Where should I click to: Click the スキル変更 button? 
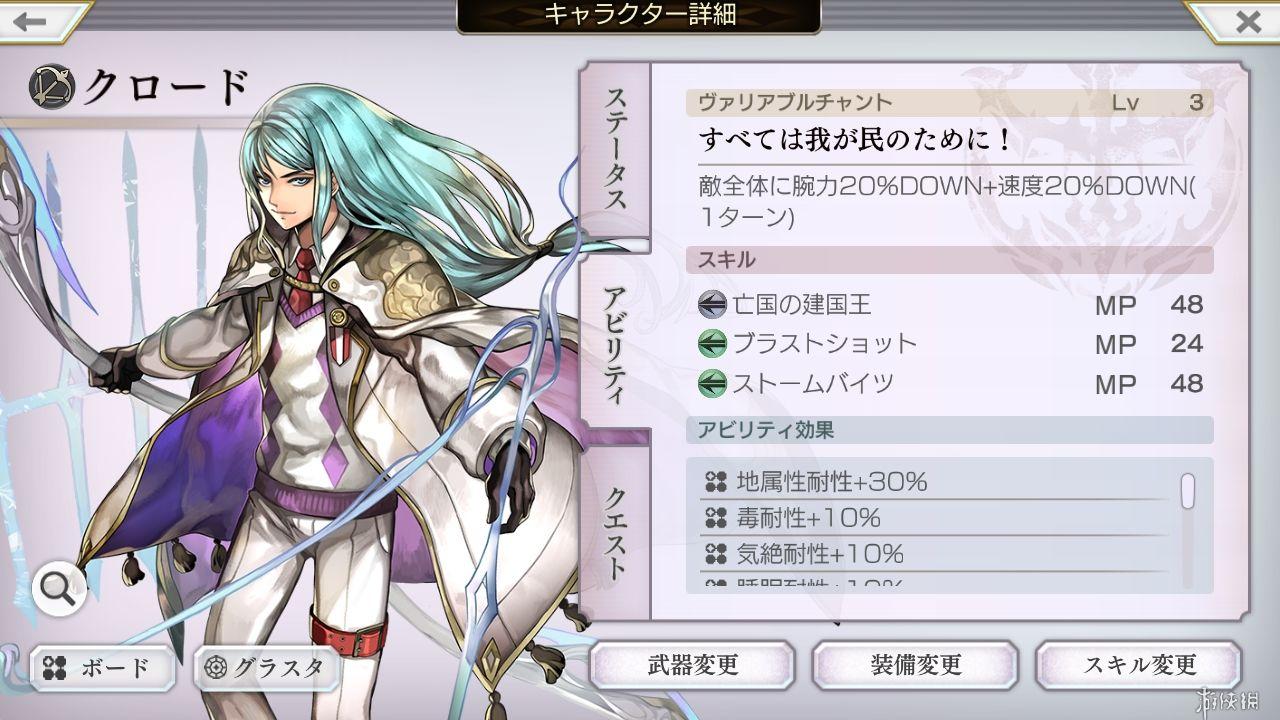[x=1139, y=665]
